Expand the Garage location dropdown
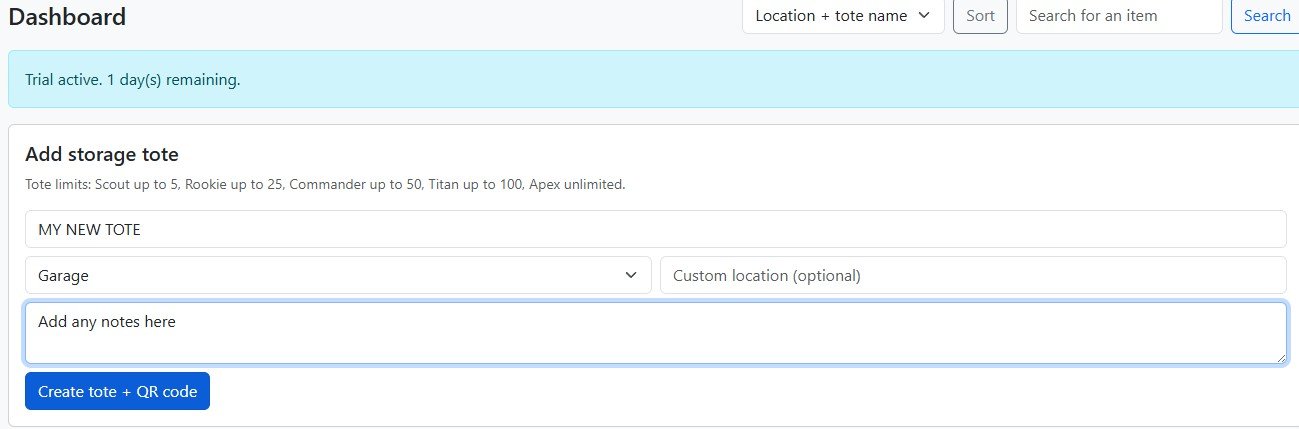 coord(337,275)
